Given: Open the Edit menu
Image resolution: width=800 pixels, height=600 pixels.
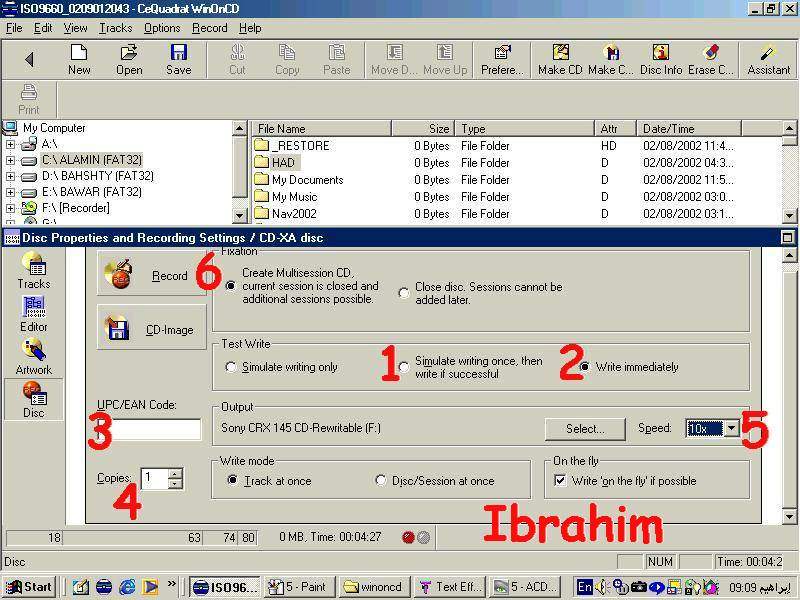Looking at the screenshot, I should pyautogui.click(x=43, y=28).
